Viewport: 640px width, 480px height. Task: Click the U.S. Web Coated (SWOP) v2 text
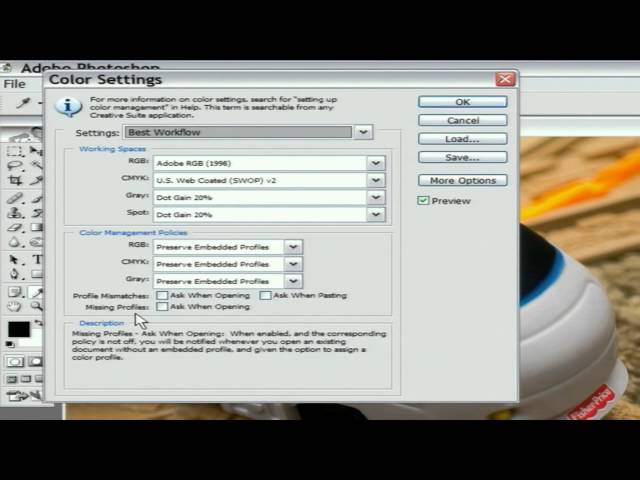pyautogui.click(x=216, y=180)
